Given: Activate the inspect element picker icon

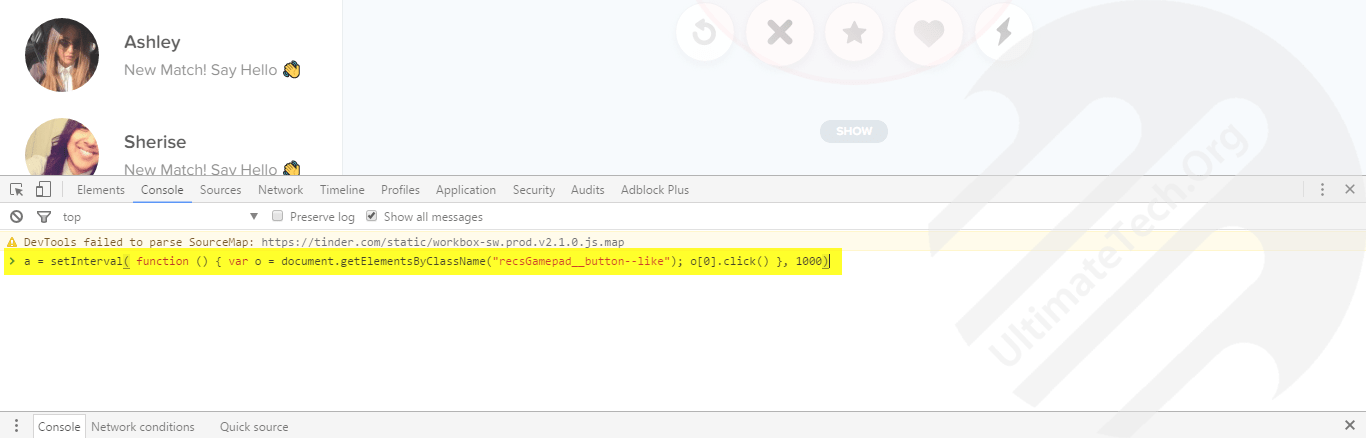Looking at the screenshot, I should click(x=17, y=190).
